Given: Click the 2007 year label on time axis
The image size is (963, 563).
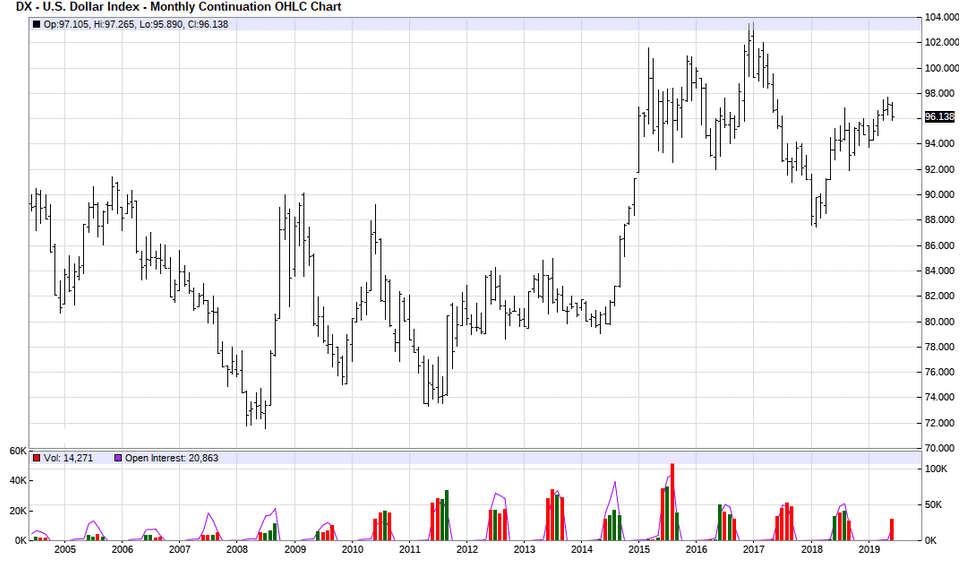Looking at the screenshot, I should [x=179, y=549].
